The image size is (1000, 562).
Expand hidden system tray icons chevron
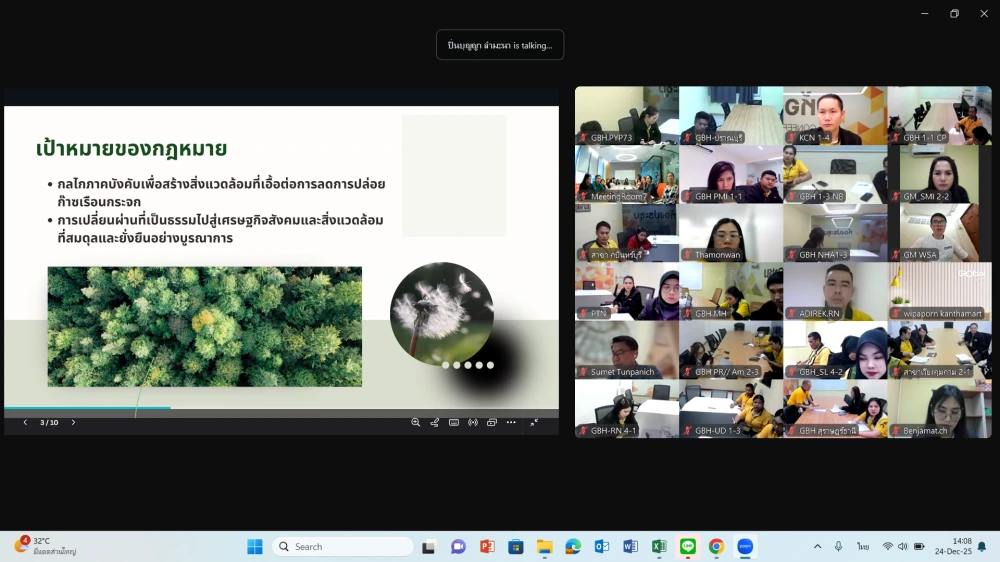coord(817,547)
